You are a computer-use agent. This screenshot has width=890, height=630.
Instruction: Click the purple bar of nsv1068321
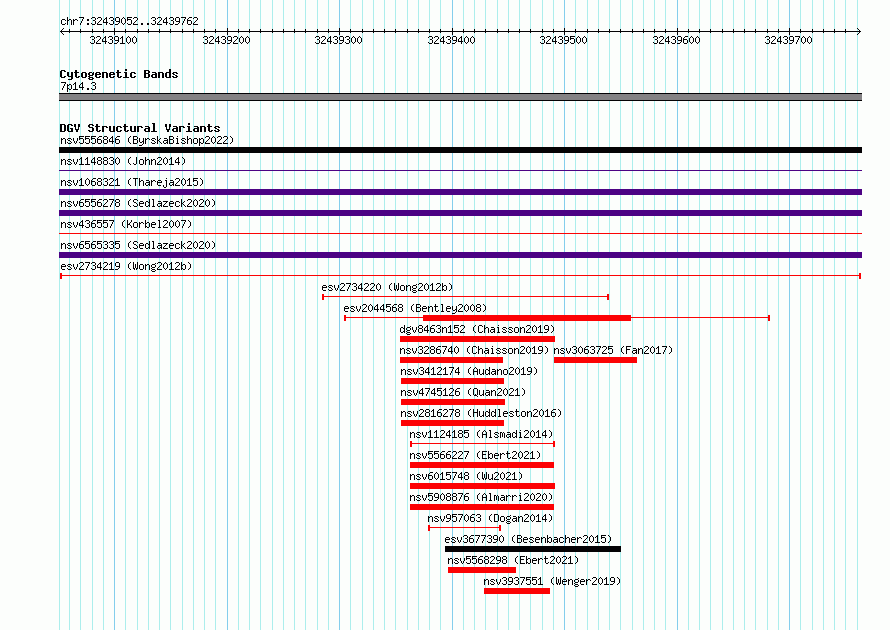[460, 192]
